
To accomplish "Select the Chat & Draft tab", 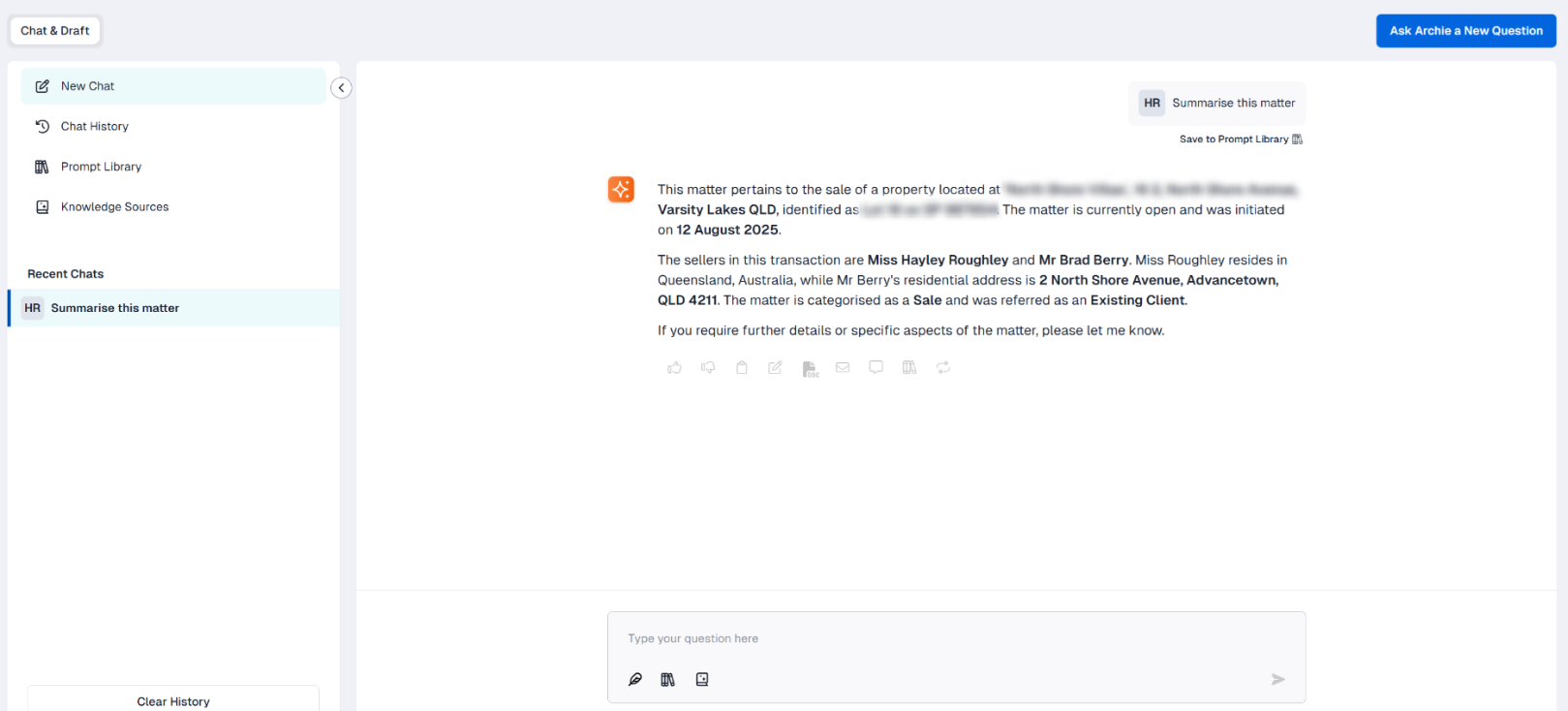I will coord(55,31).
